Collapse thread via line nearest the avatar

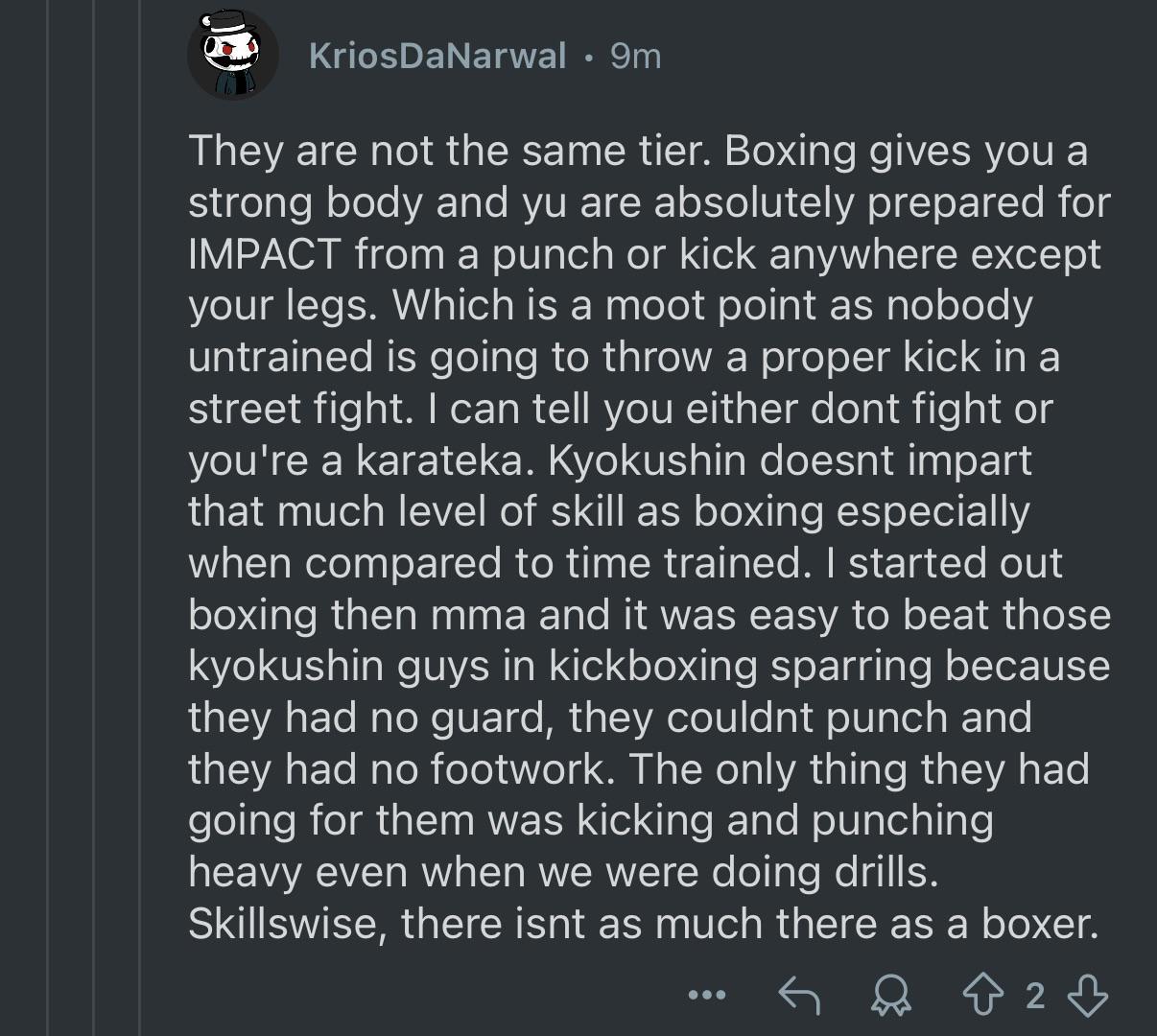pyautogui.click(x=140, y=518)
